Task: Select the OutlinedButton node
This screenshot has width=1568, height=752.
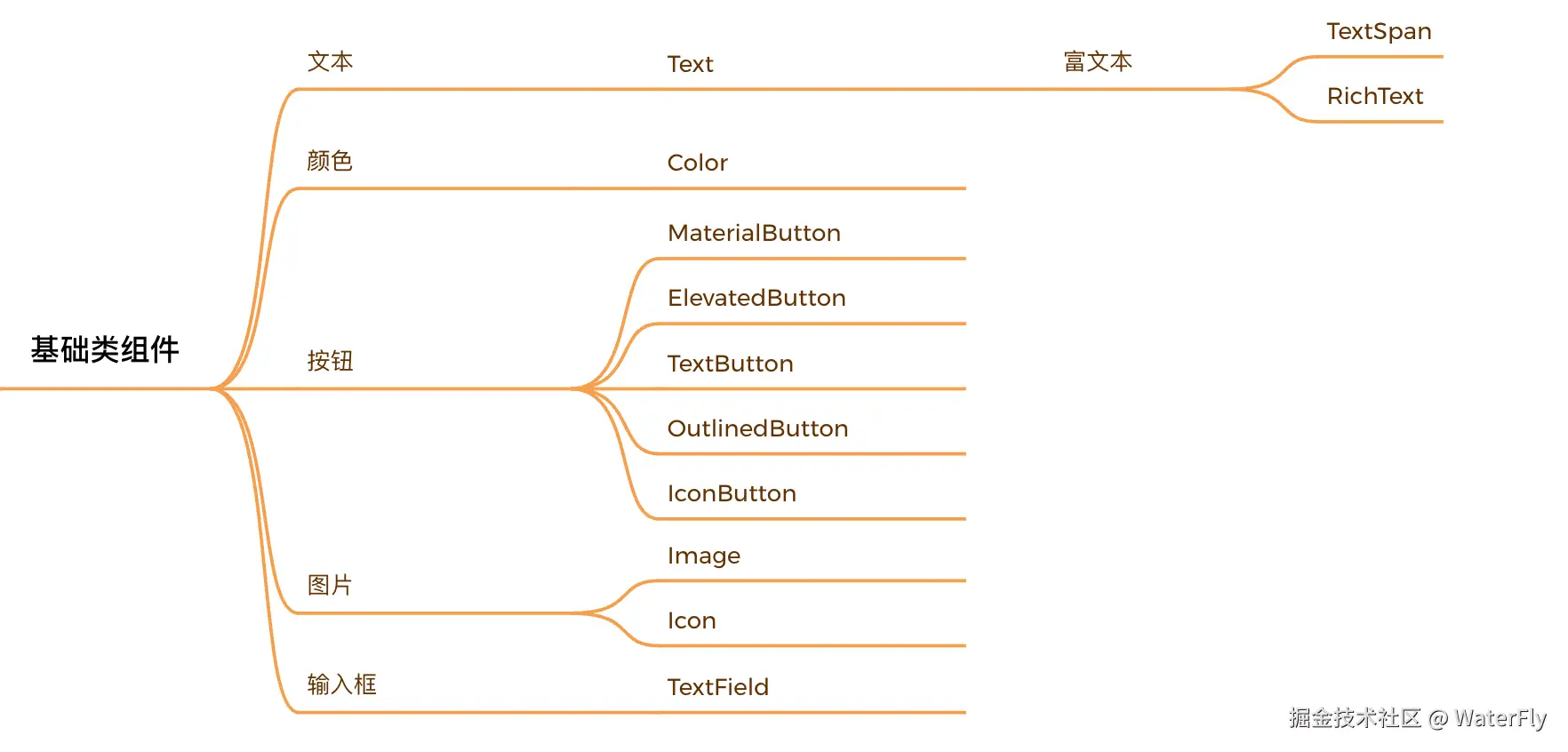Action: pos(757,428)
